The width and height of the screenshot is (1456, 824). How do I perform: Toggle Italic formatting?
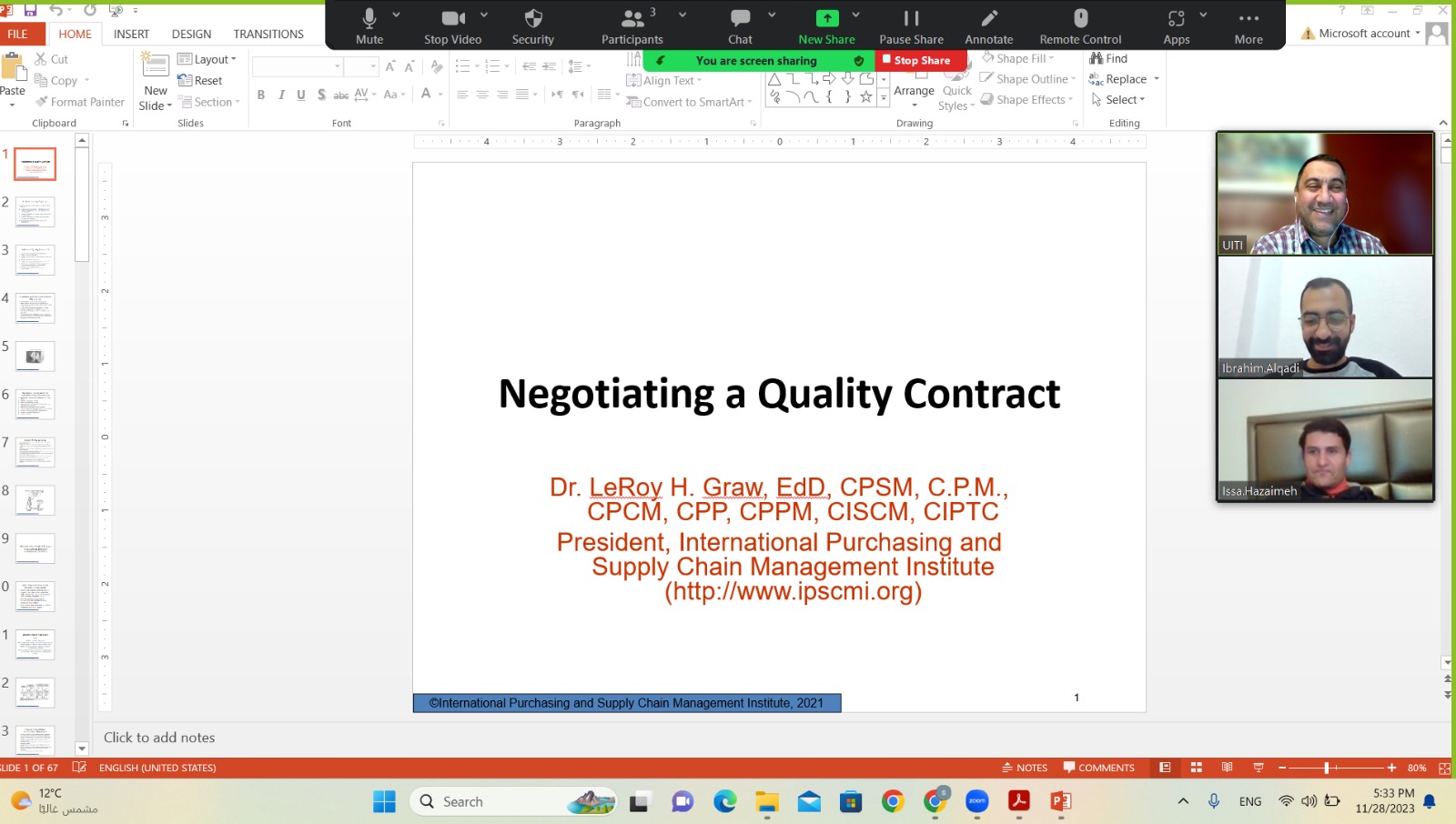click(281, 95)
